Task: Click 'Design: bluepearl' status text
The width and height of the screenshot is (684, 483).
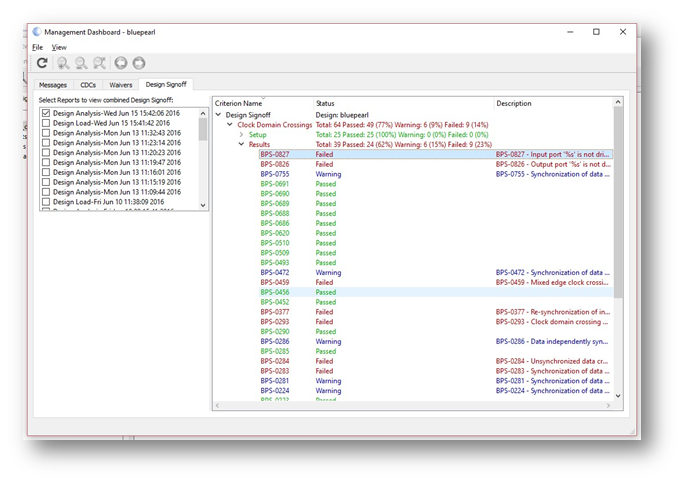Action: coord(342,115)
